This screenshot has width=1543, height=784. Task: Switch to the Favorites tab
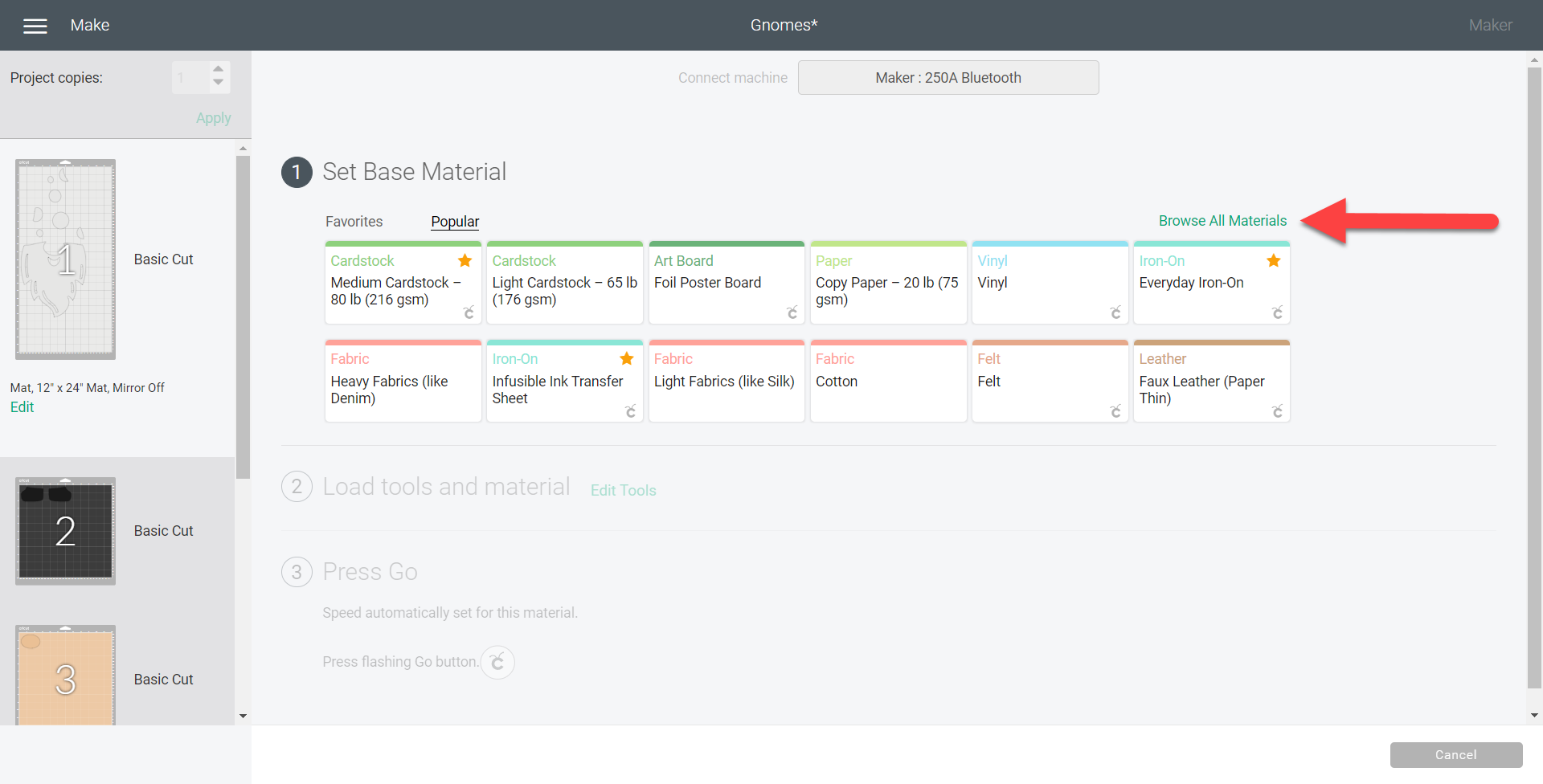pyautogui.click(x=354, y=222)
